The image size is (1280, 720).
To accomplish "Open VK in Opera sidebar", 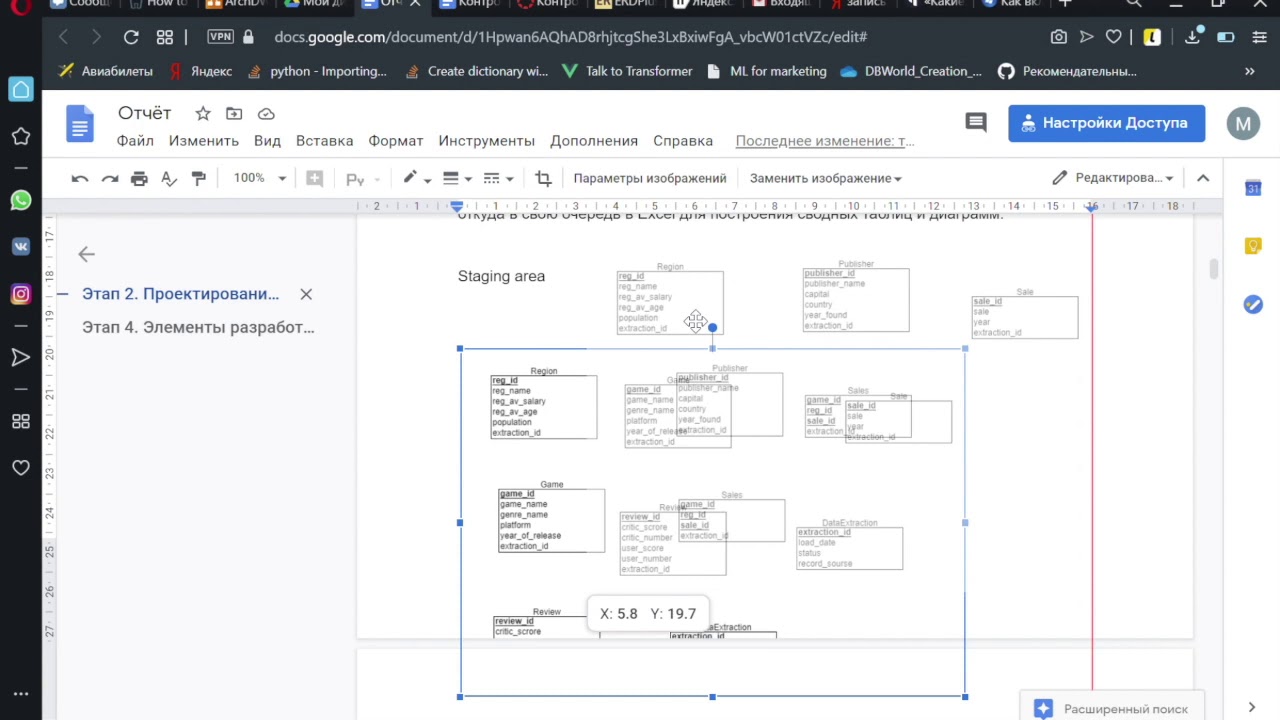I will 21,247.
